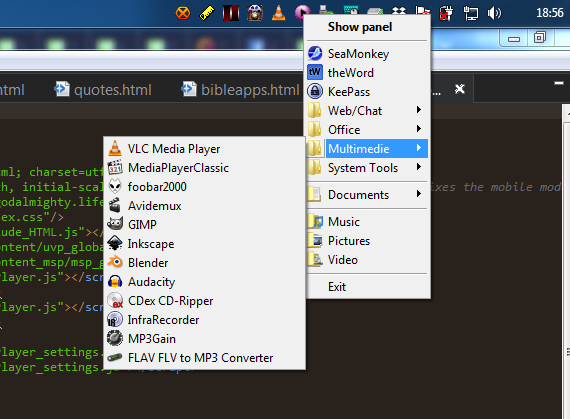Viewport: 570px width, 419px height.
Task: Switch to the bibleapps.html editor tab
Action: pos(240,89)
